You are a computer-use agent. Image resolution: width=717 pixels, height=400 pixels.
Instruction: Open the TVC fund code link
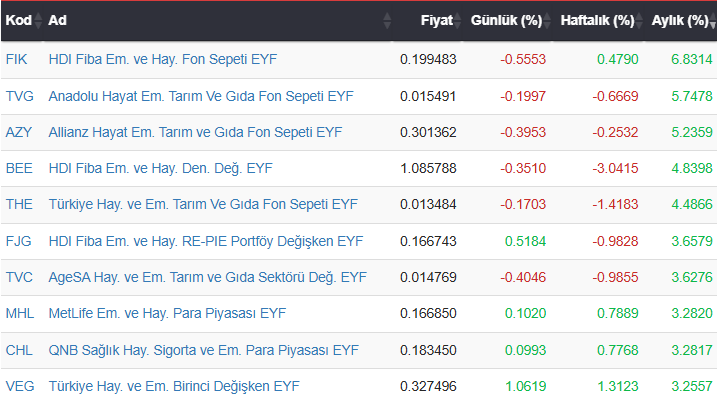19,277
